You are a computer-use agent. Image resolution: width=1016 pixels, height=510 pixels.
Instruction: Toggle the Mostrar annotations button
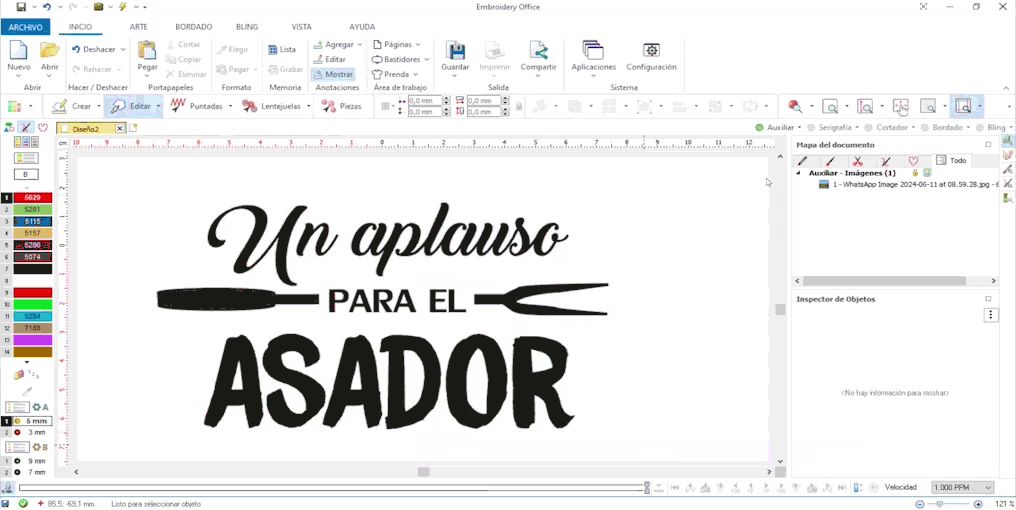coord(332,74)
